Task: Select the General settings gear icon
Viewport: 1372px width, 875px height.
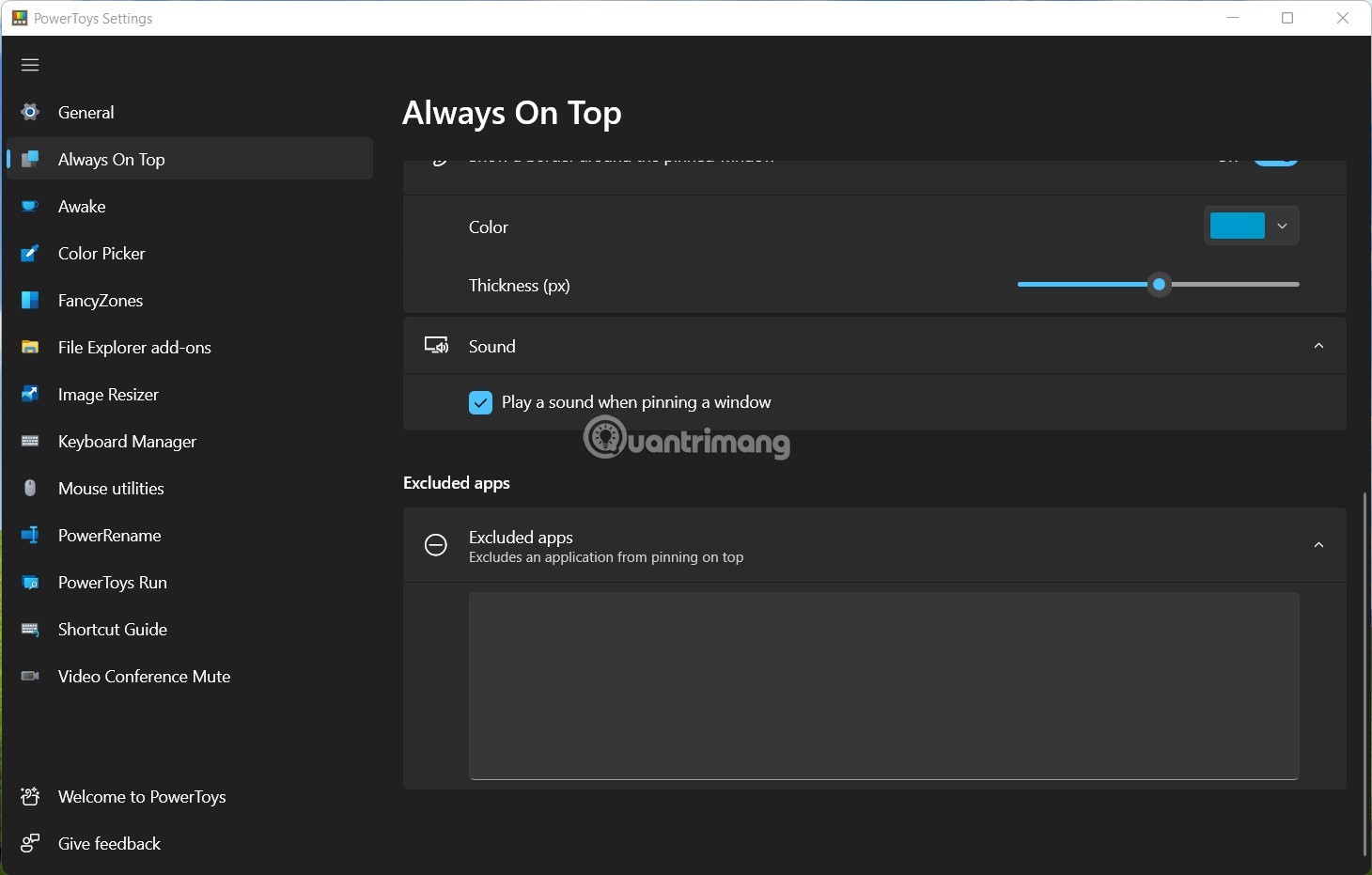Action: coord(29,111)
